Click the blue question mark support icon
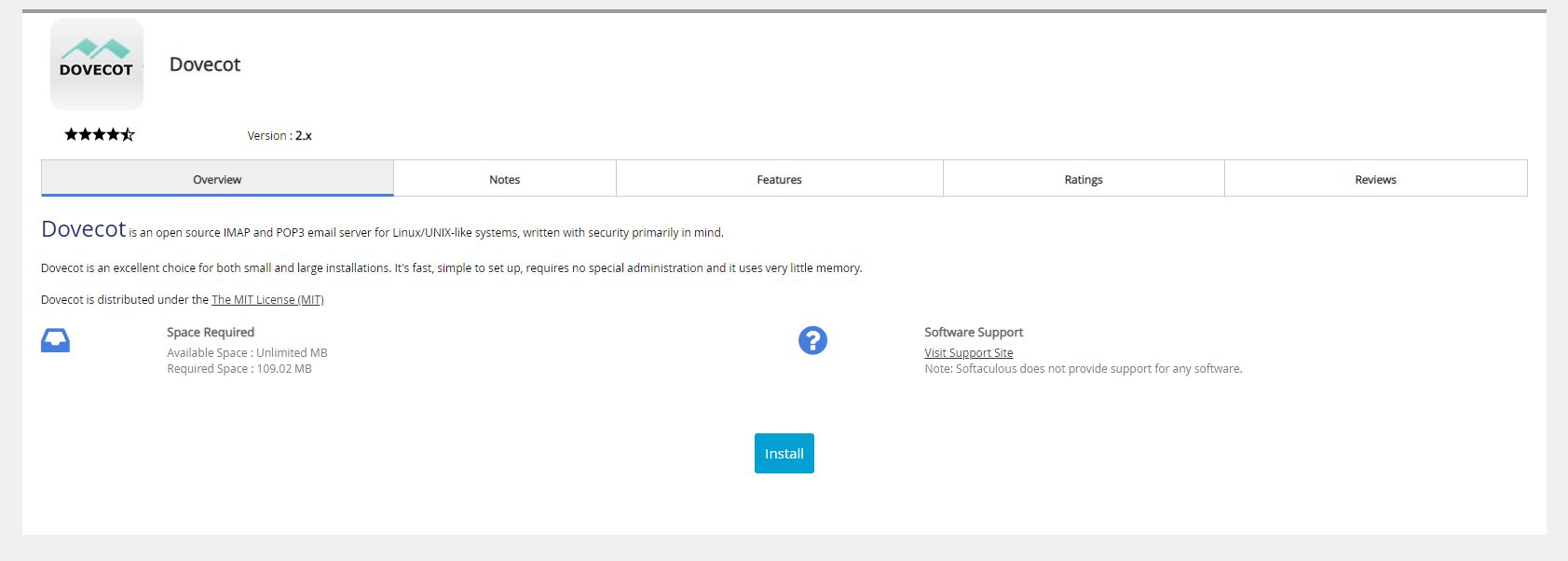This screenshot has width=1568, height=561. (x=812, y=340)
